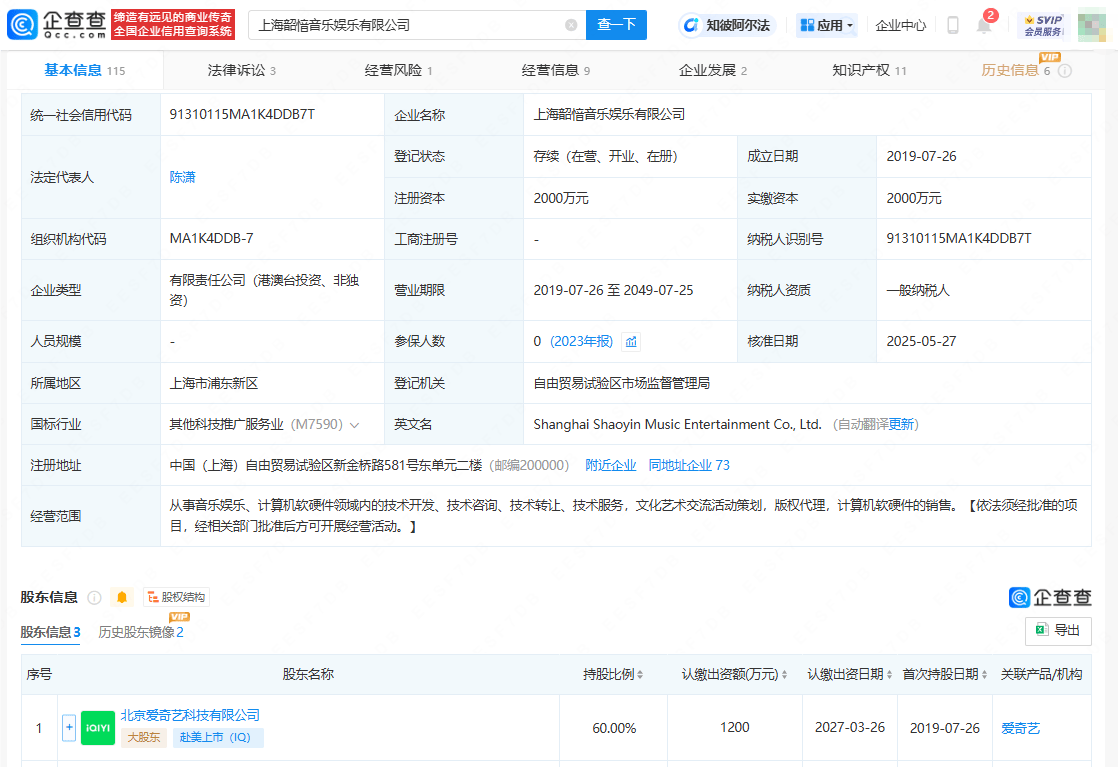The width and height of the screenshot is (1118, 767).
Task: Expand the first shareholder row
Action: [x=69, y=728]
